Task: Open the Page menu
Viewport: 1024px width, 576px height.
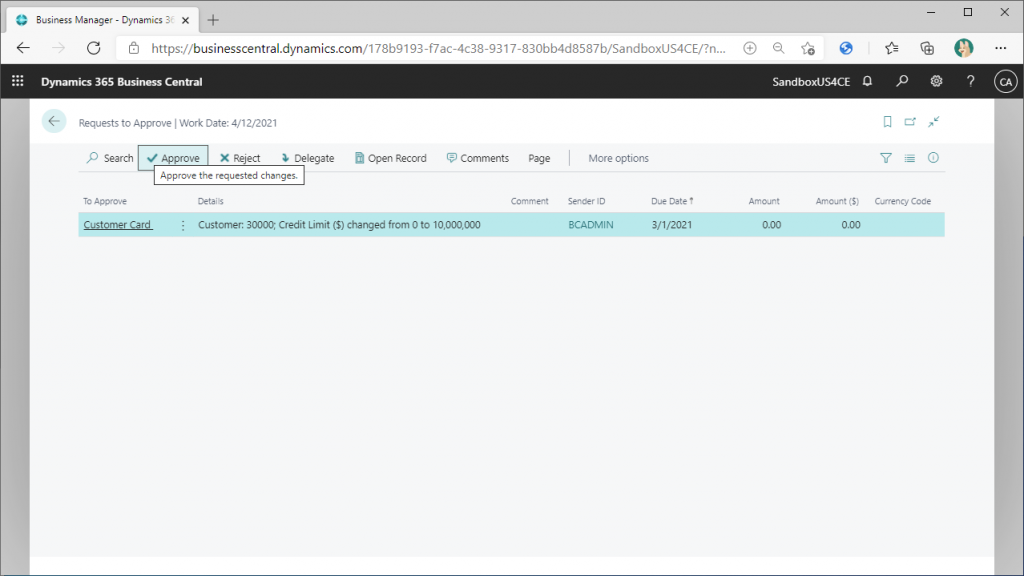Action: (x=539, y=158)
